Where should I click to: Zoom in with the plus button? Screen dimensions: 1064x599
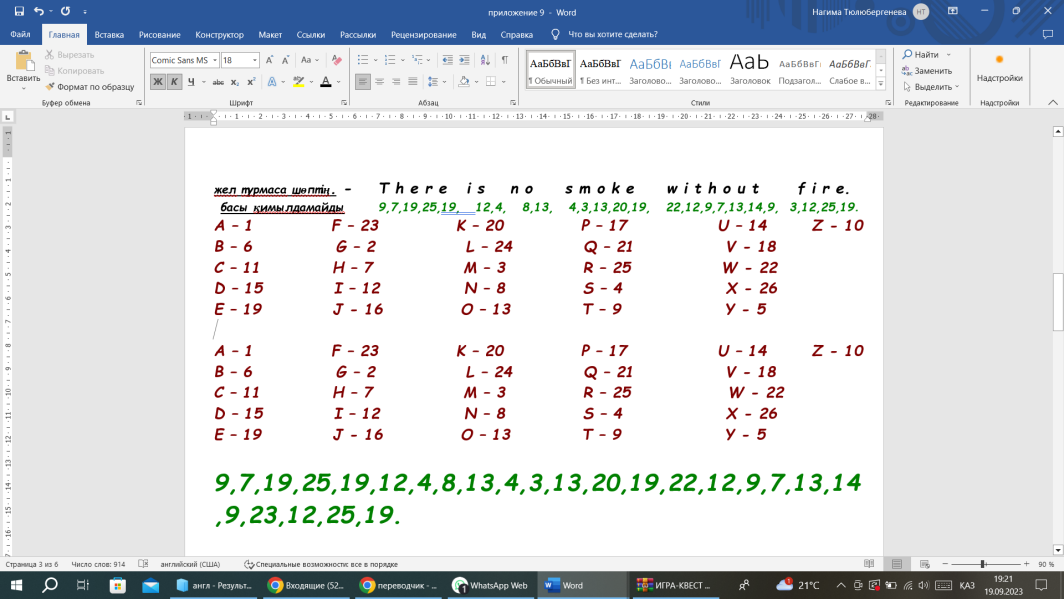[1026, 564]
